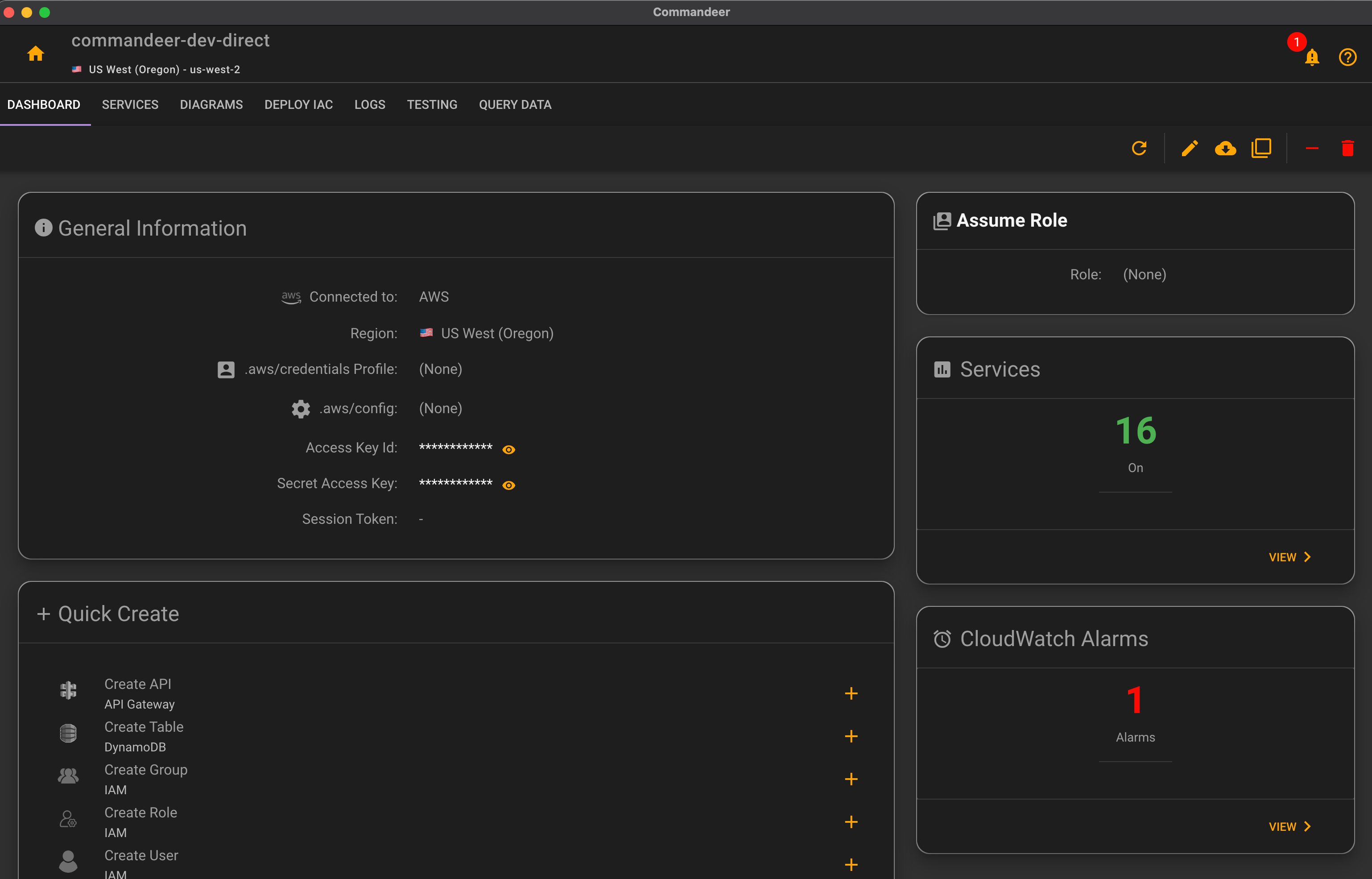The height and width of the screenshot is (879, 1372).
Task: Open the Diagrams tab
Action: coord(211,104)
